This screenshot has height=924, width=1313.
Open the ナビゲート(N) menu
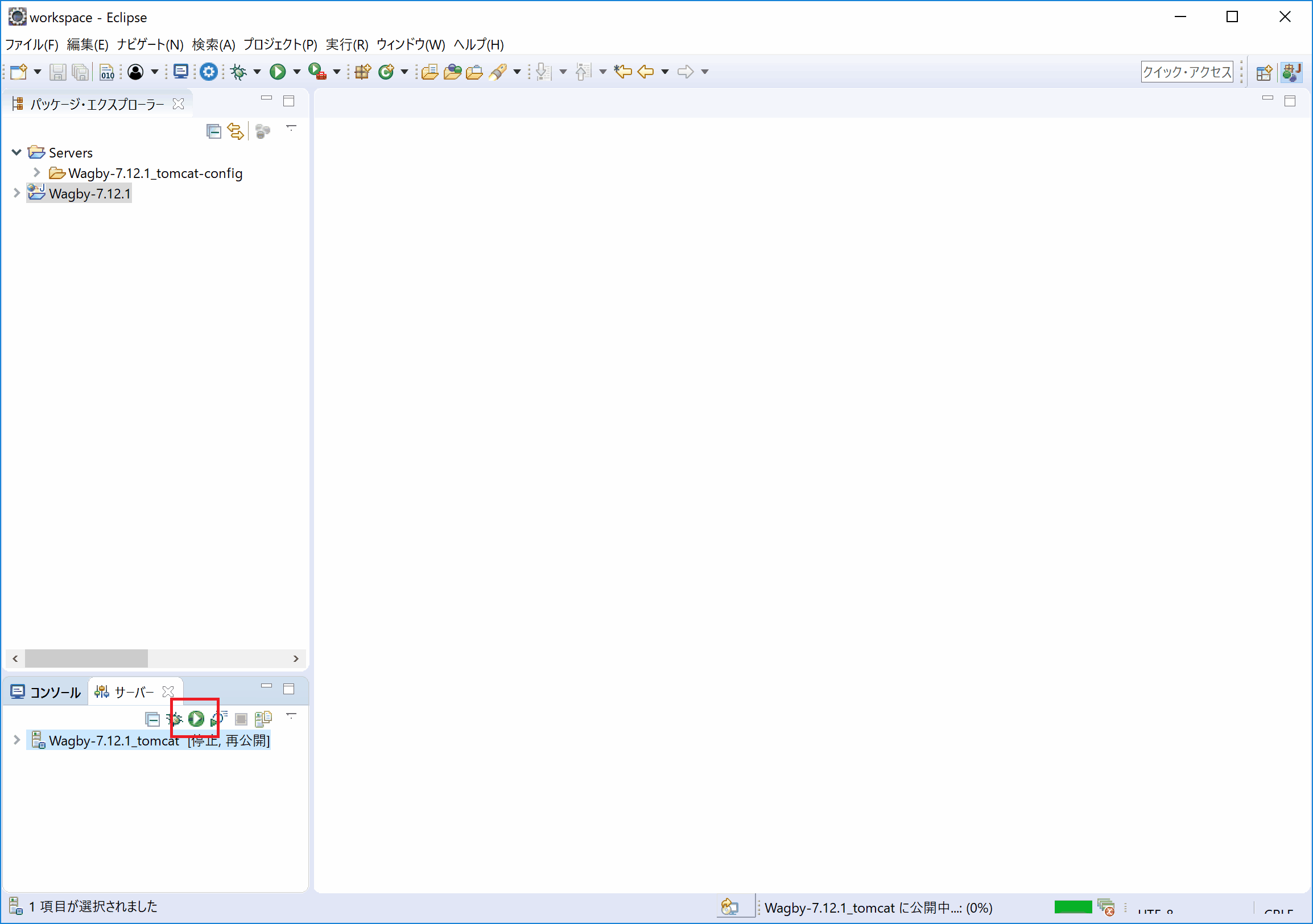pyautogui.click(x=150, y=44)
